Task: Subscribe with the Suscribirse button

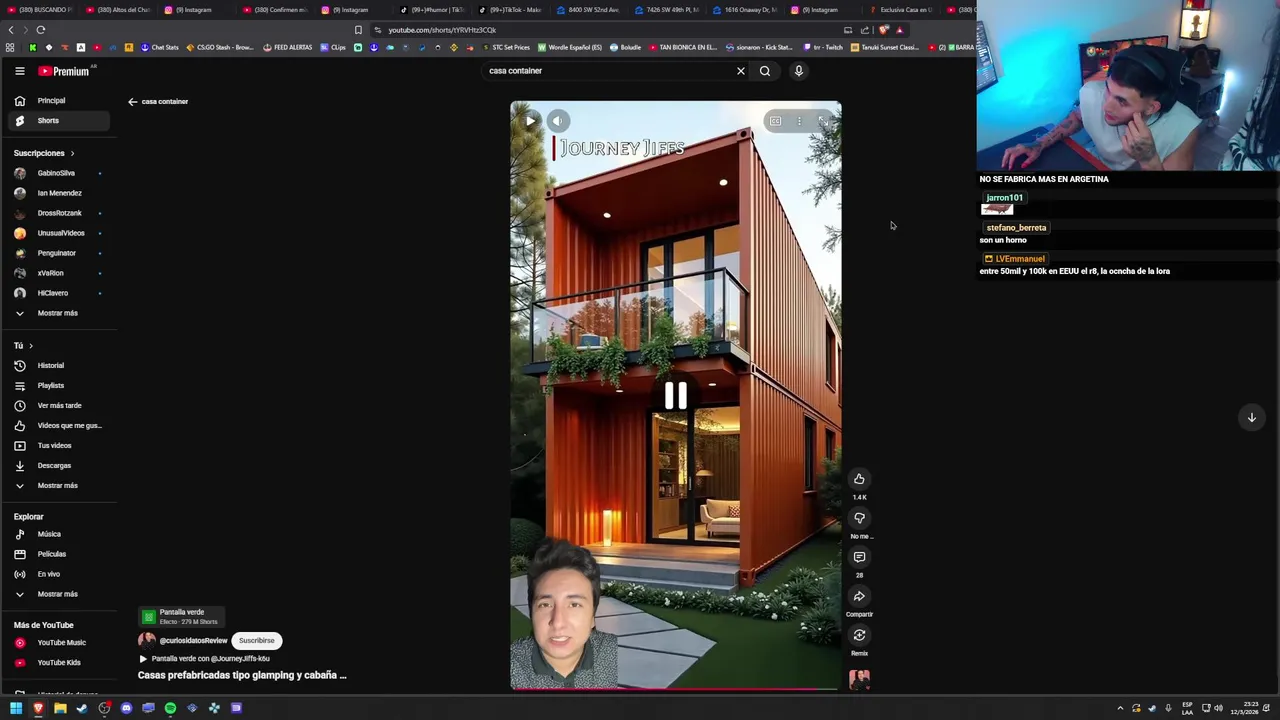Action: [256, 641]
